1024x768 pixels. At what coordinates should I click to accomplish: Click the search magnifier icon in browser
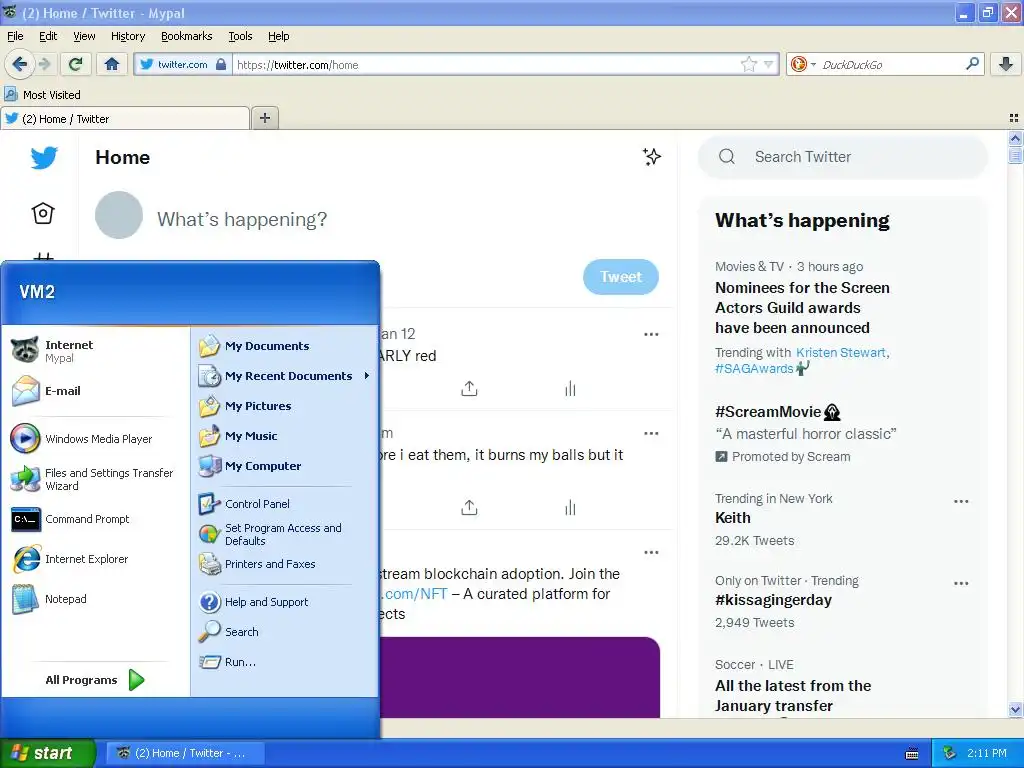coord(972,64)
